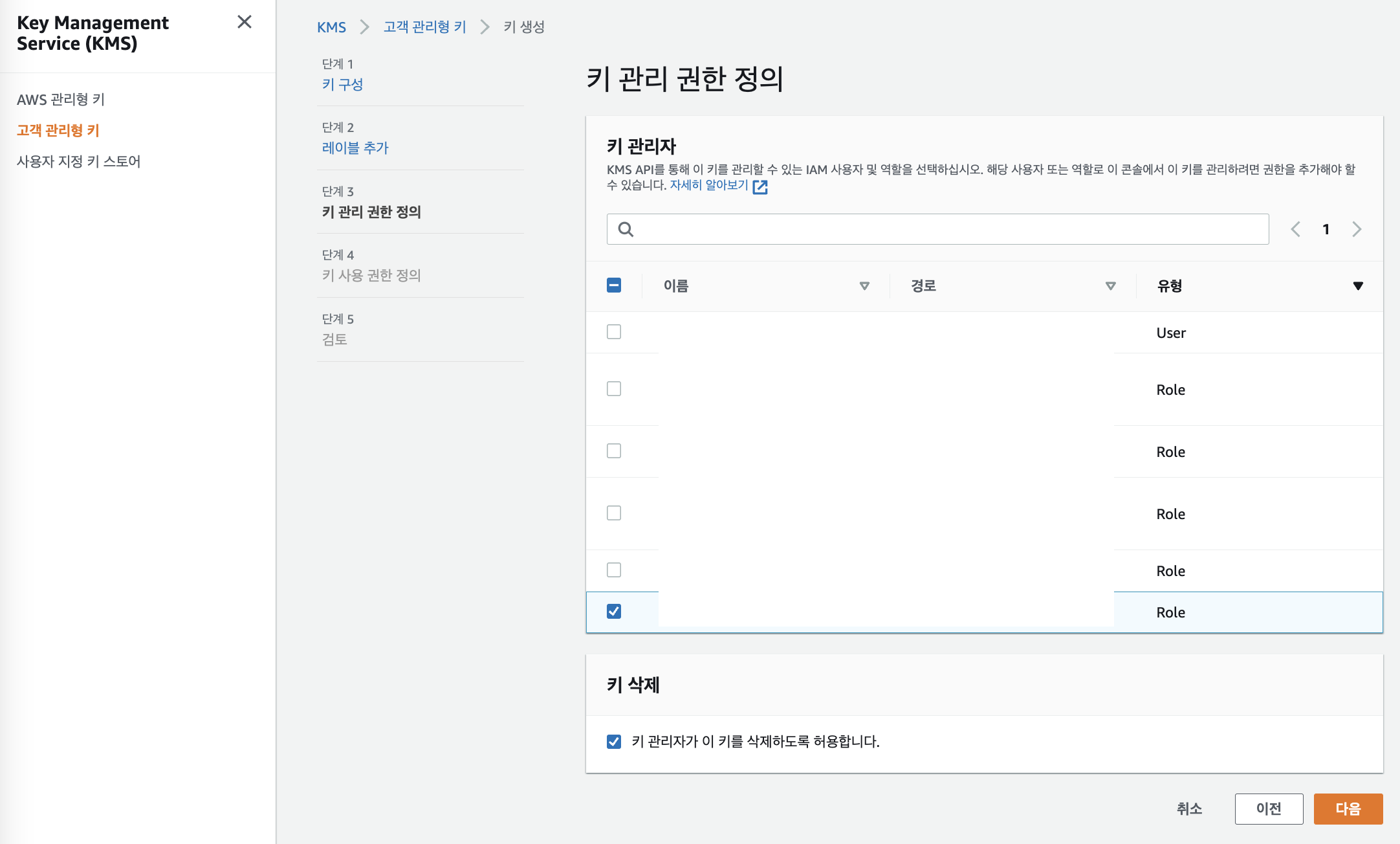Screen dimensions: 1400x844
Task: Go to next page of administrators
Action: tap(1357, 229)
